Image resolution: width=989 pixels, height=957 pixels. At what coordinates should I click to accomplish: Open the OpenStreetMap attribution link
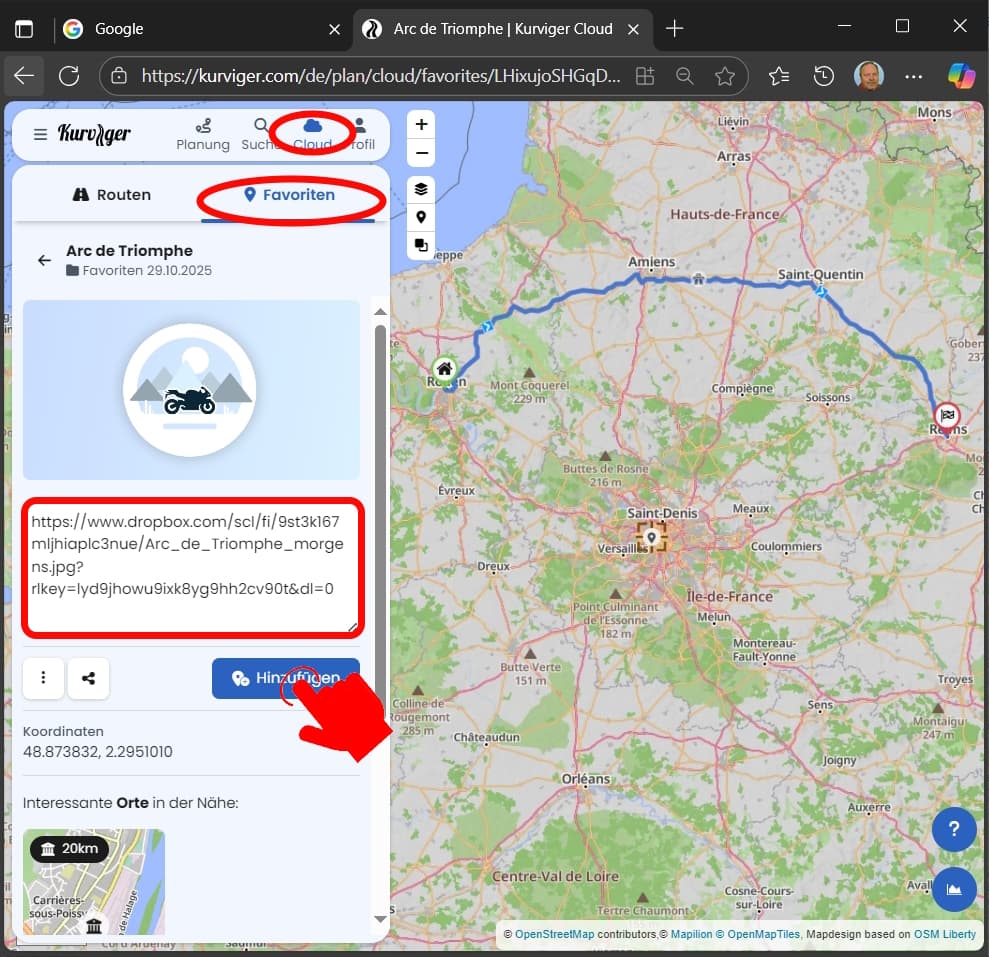[x=554, y=934]
